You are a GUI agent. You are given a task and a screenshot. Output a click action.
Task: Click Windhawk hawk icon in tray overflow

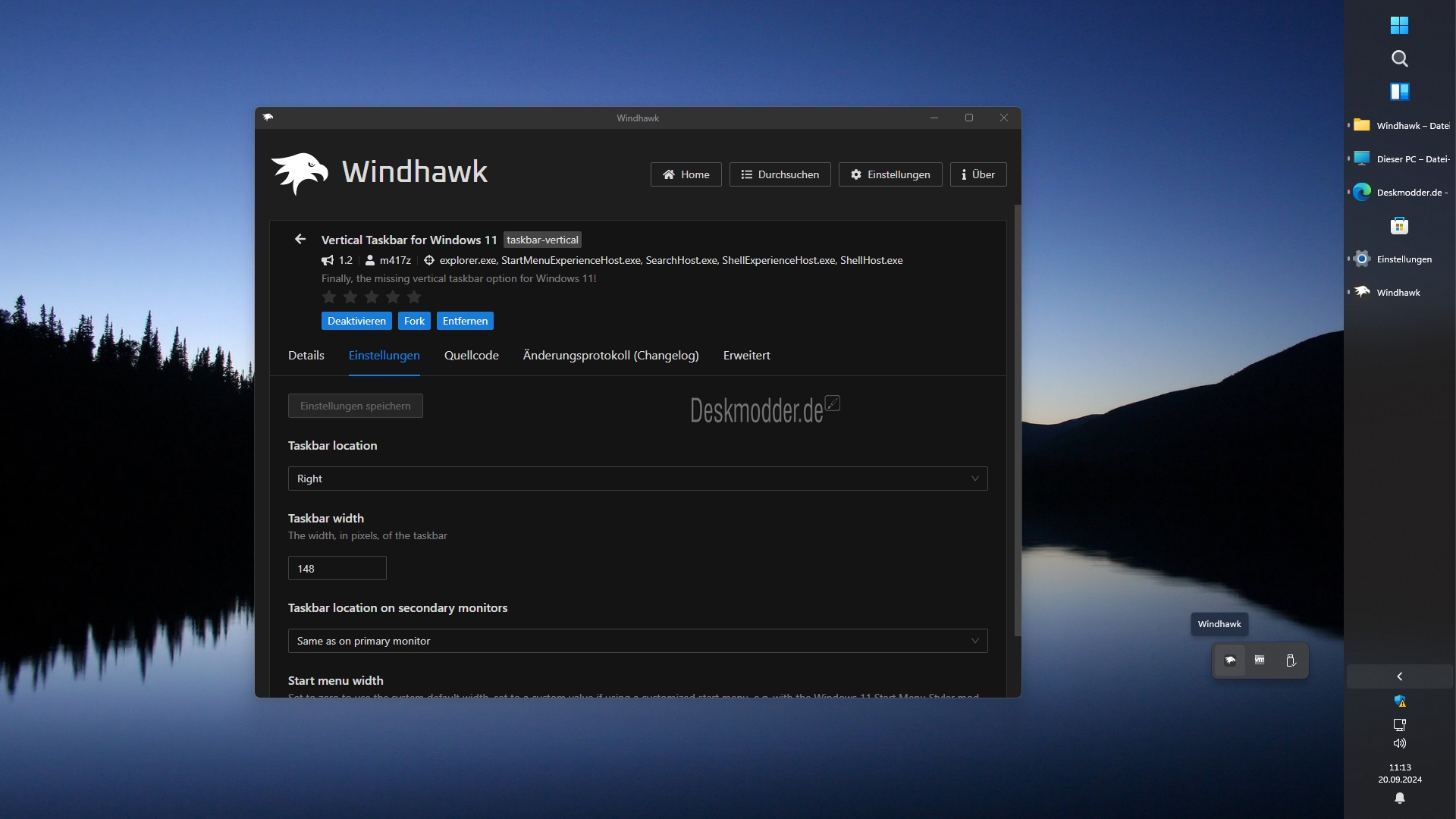(1230, 661)
